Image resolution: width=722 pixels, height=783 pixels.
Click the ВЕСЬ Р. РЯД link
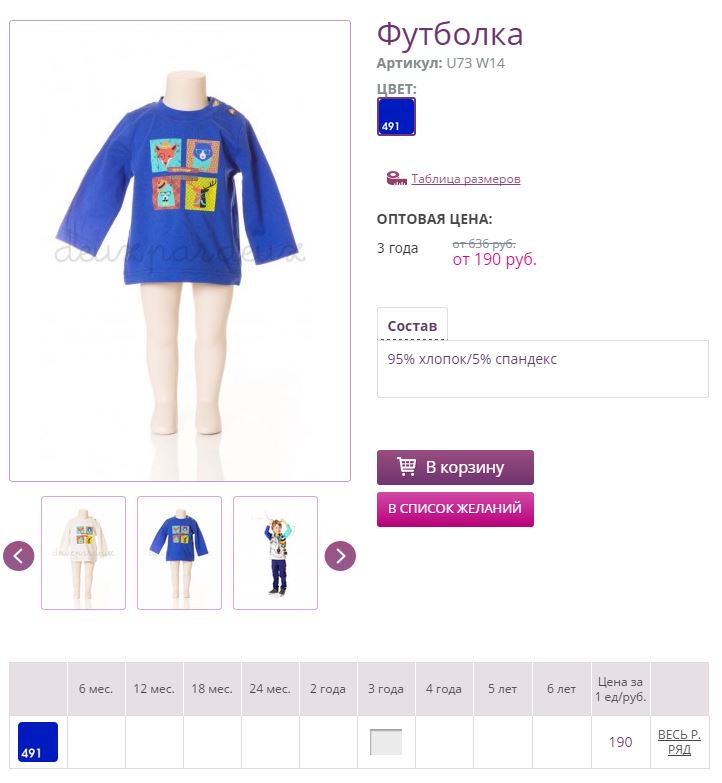click(679, 742)
